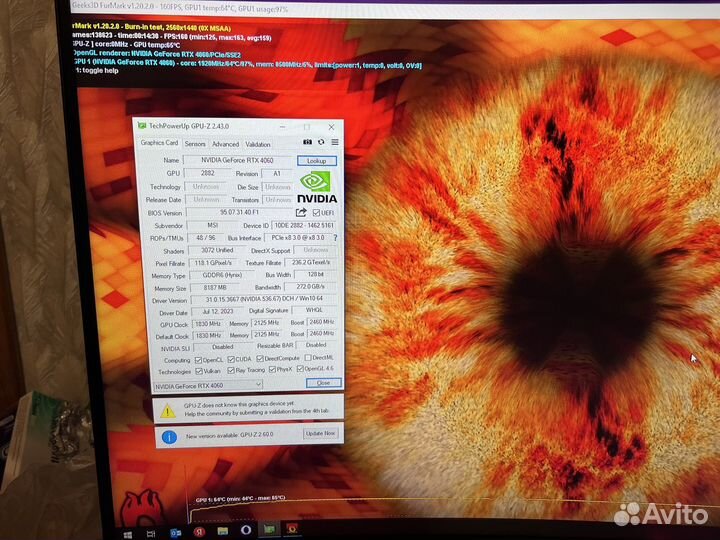Switch to the Sensors tab
This screenshot has width=720, height=540.
[195, 144]
